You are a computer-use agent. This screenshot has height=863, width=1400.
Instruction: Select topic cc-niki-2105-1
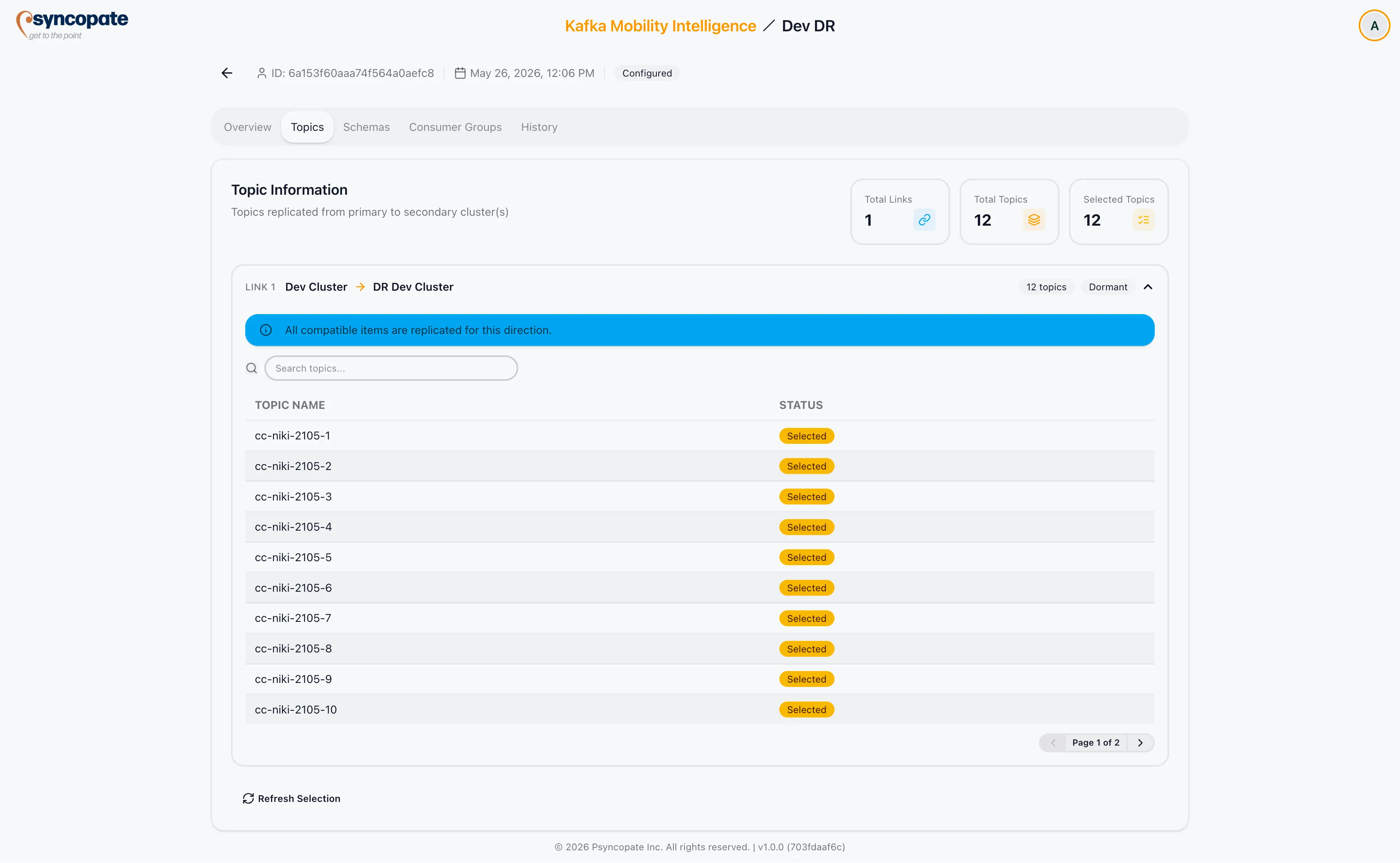tap(700, 436)
